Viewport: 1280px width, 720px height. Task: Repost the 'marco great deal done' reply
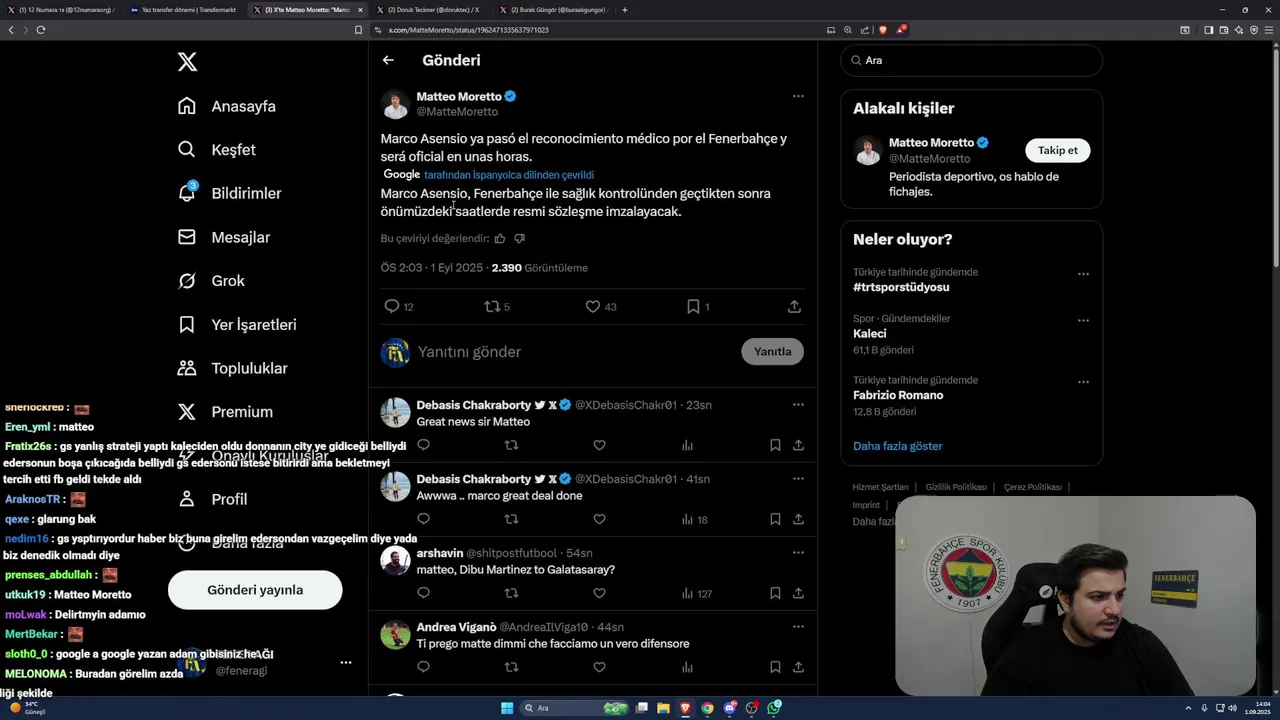click(x=511, y=519)
